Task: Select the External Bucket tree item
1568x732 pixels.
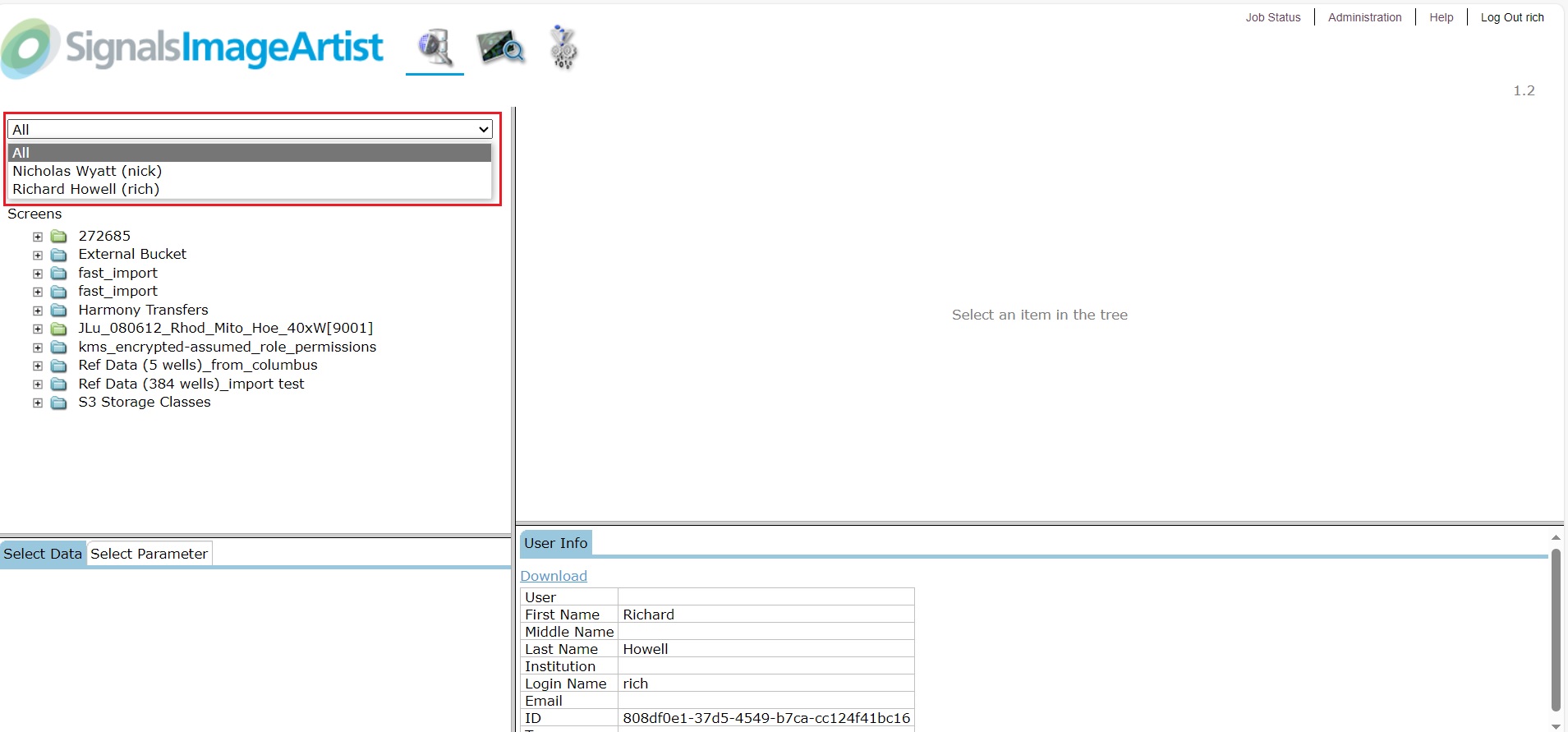Action: [132, 254]
